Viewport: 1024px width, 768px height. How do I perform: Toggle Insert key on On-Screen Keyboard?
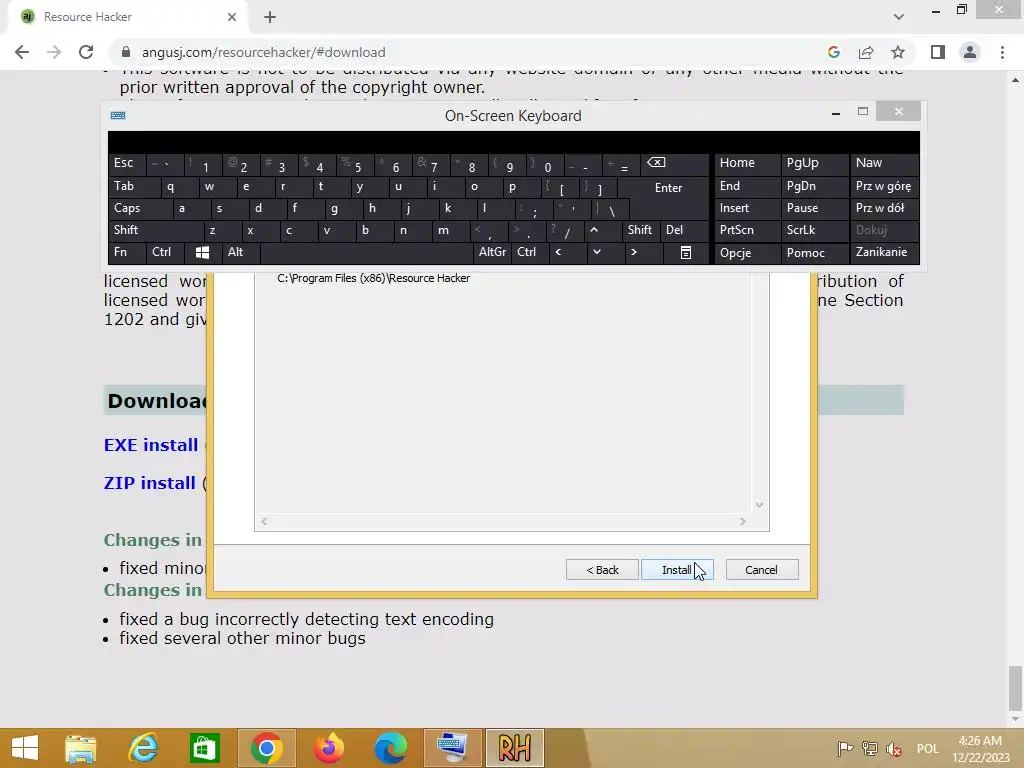(x=748, y=208)
